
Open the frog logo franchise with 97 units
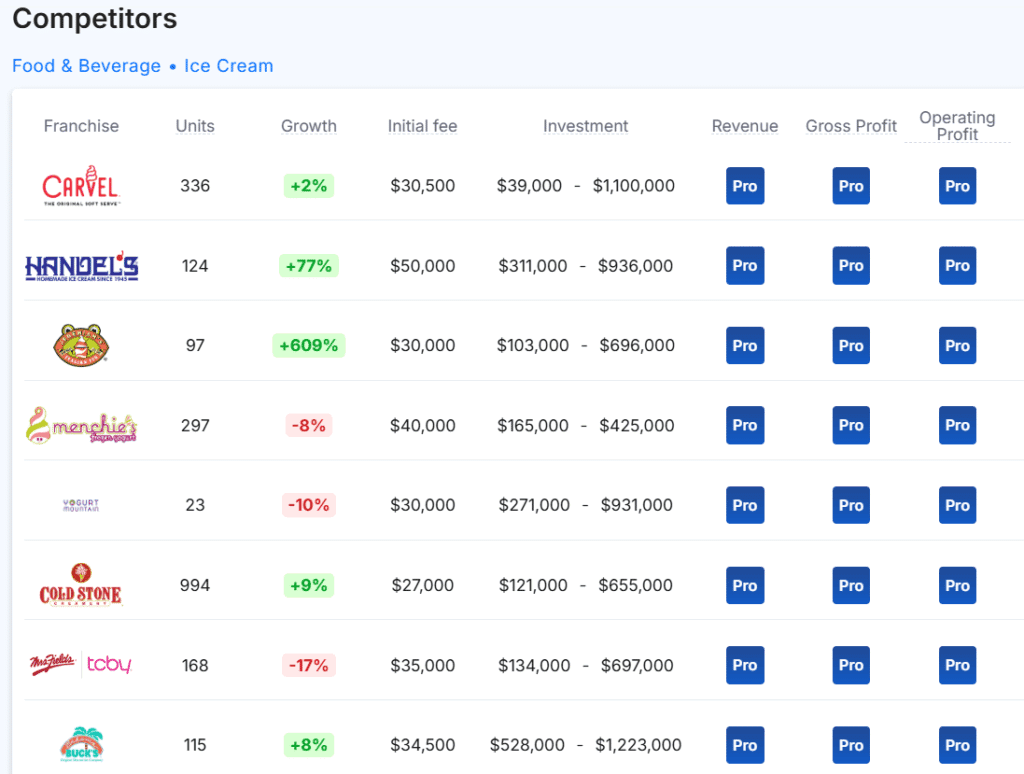point(81,345)
